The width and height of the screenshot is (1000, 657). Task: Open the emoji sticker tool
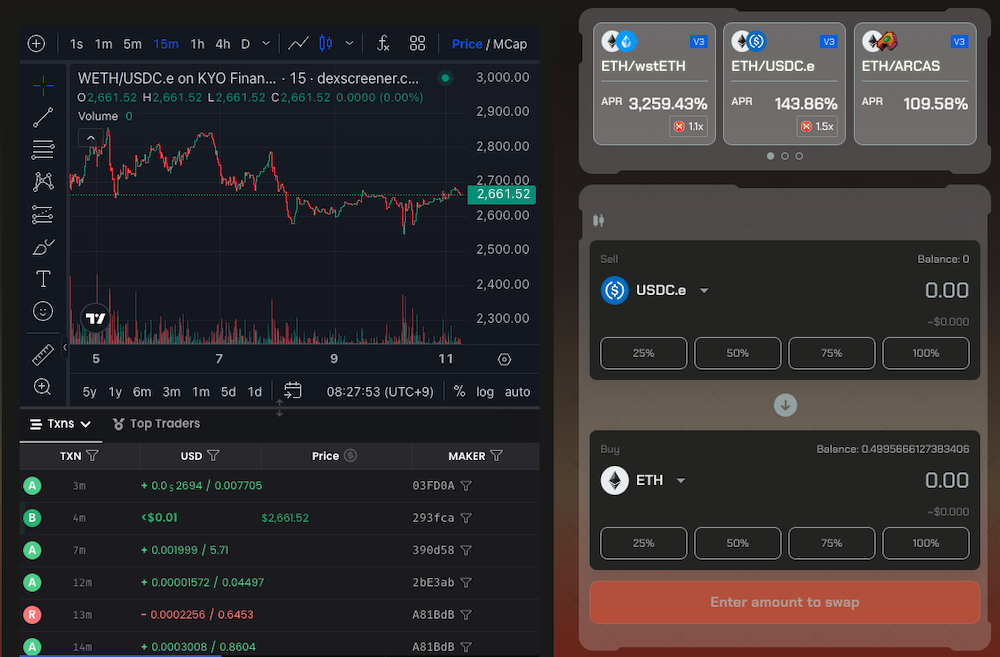tap(42, 311)
